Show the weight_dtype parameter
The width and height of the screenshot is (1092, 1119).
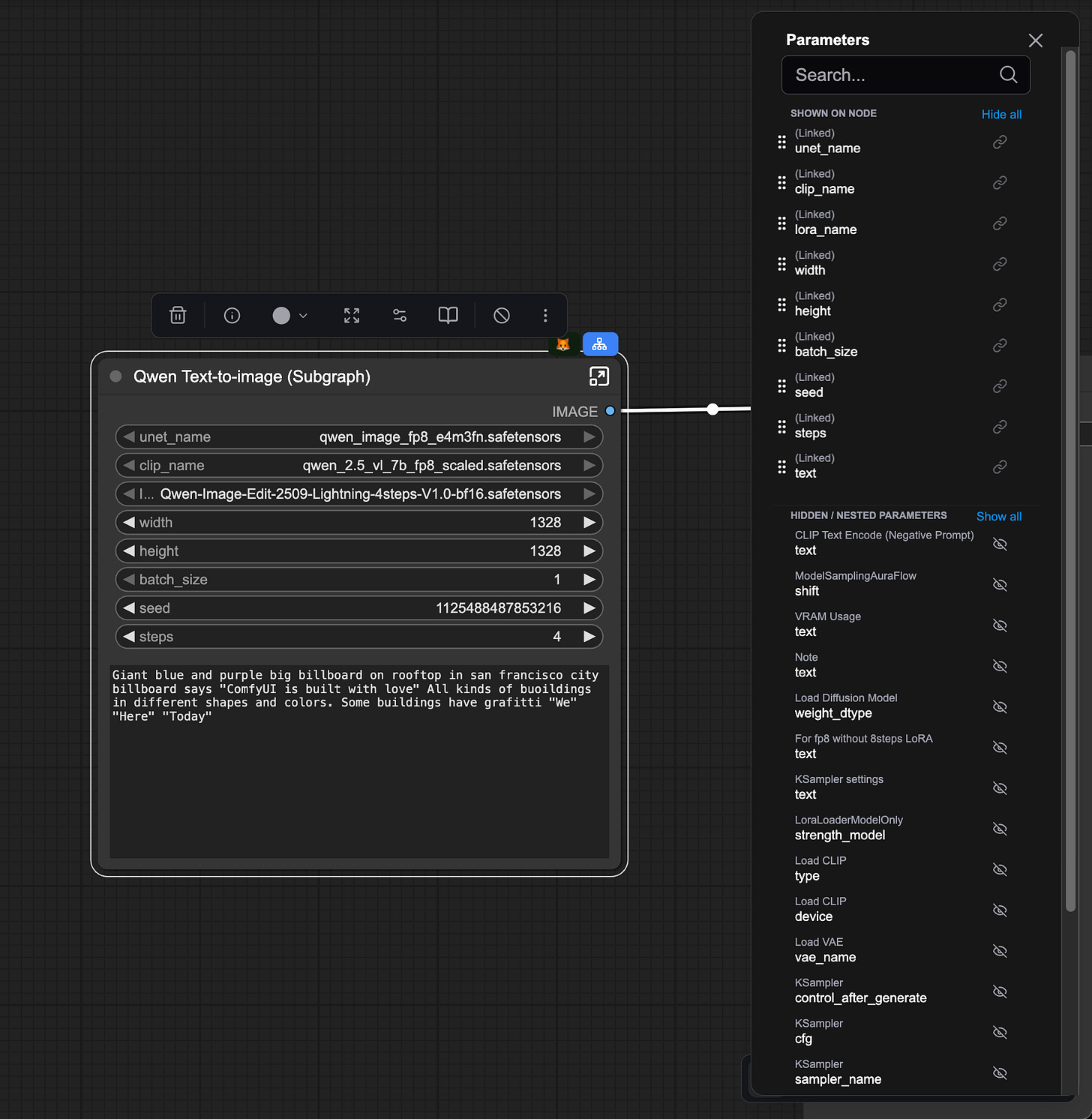(1000, 706)
